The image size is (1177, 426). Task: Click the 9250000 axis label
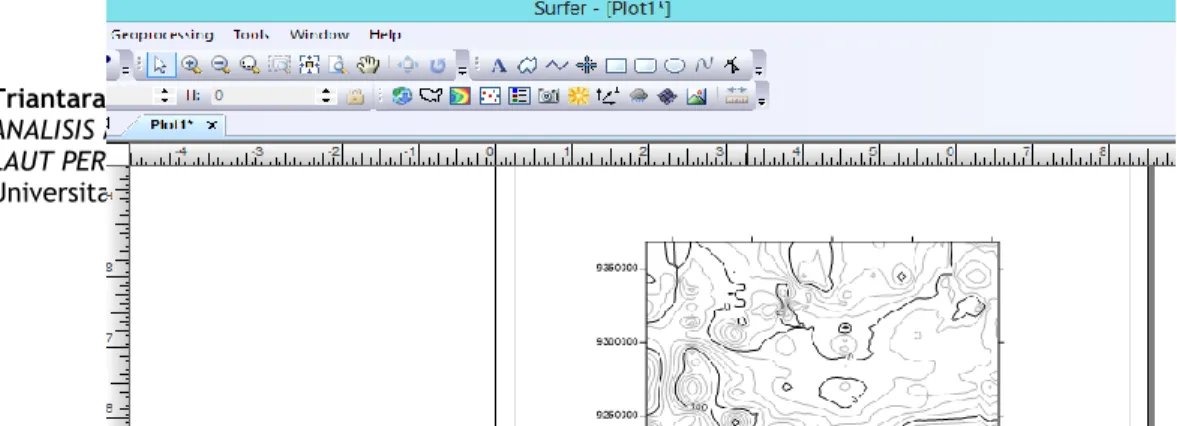(x=616, y=415)
